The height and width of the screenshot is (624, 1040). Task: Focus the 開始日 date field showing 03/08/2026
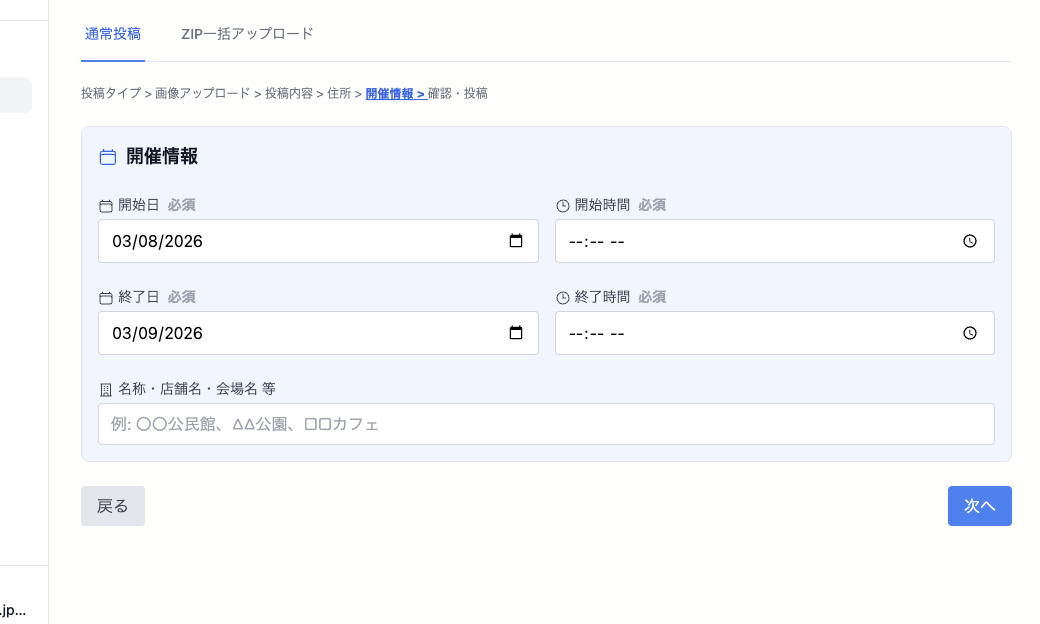point(300,241)
